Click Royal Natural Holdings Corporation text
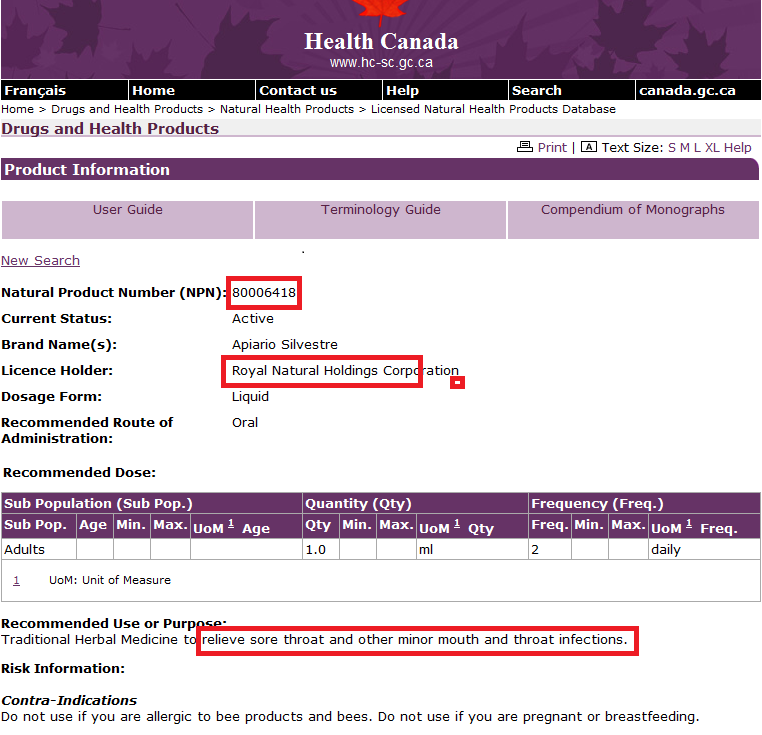 click(345, 370)
